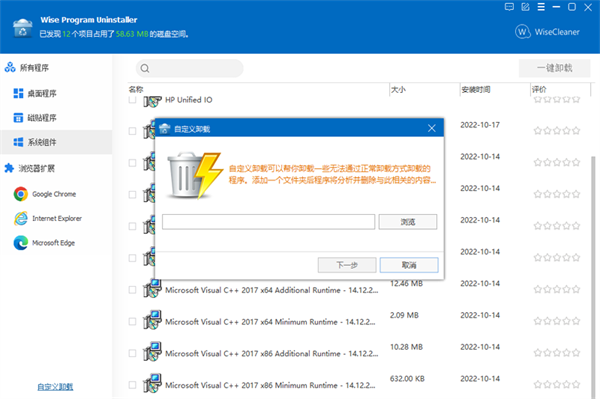Click the 一键卸载 button
Viewport: 600px width, 399px height.
click(x=554, y=68)
